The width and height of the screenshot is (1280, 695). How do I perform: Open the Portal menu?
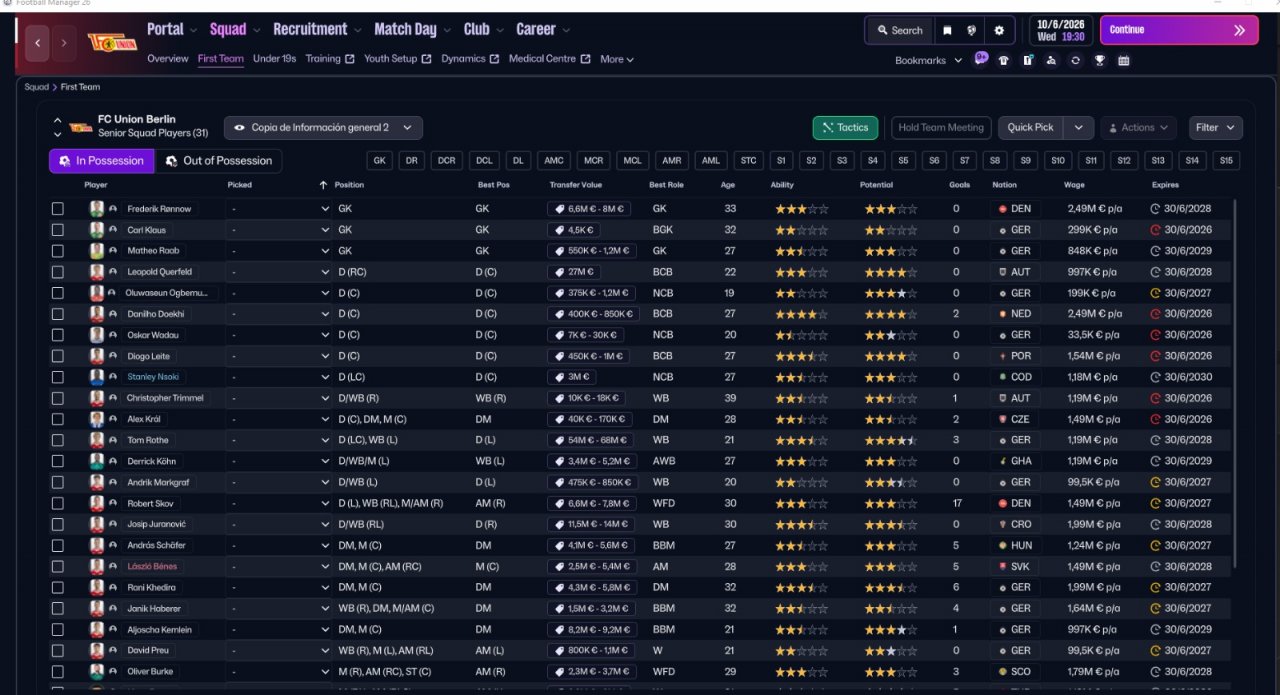point(172,29)
